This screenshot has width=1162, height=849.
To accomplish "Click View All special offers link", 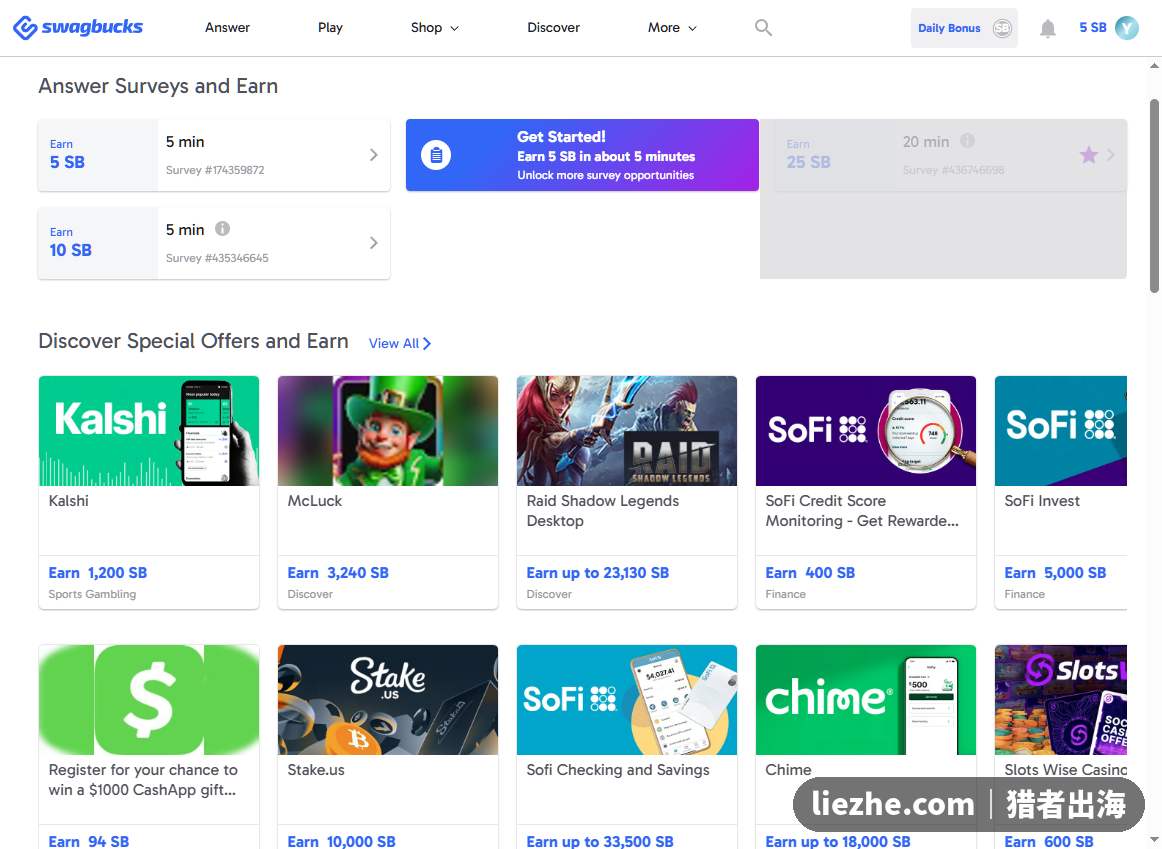I will pos(400,343).
